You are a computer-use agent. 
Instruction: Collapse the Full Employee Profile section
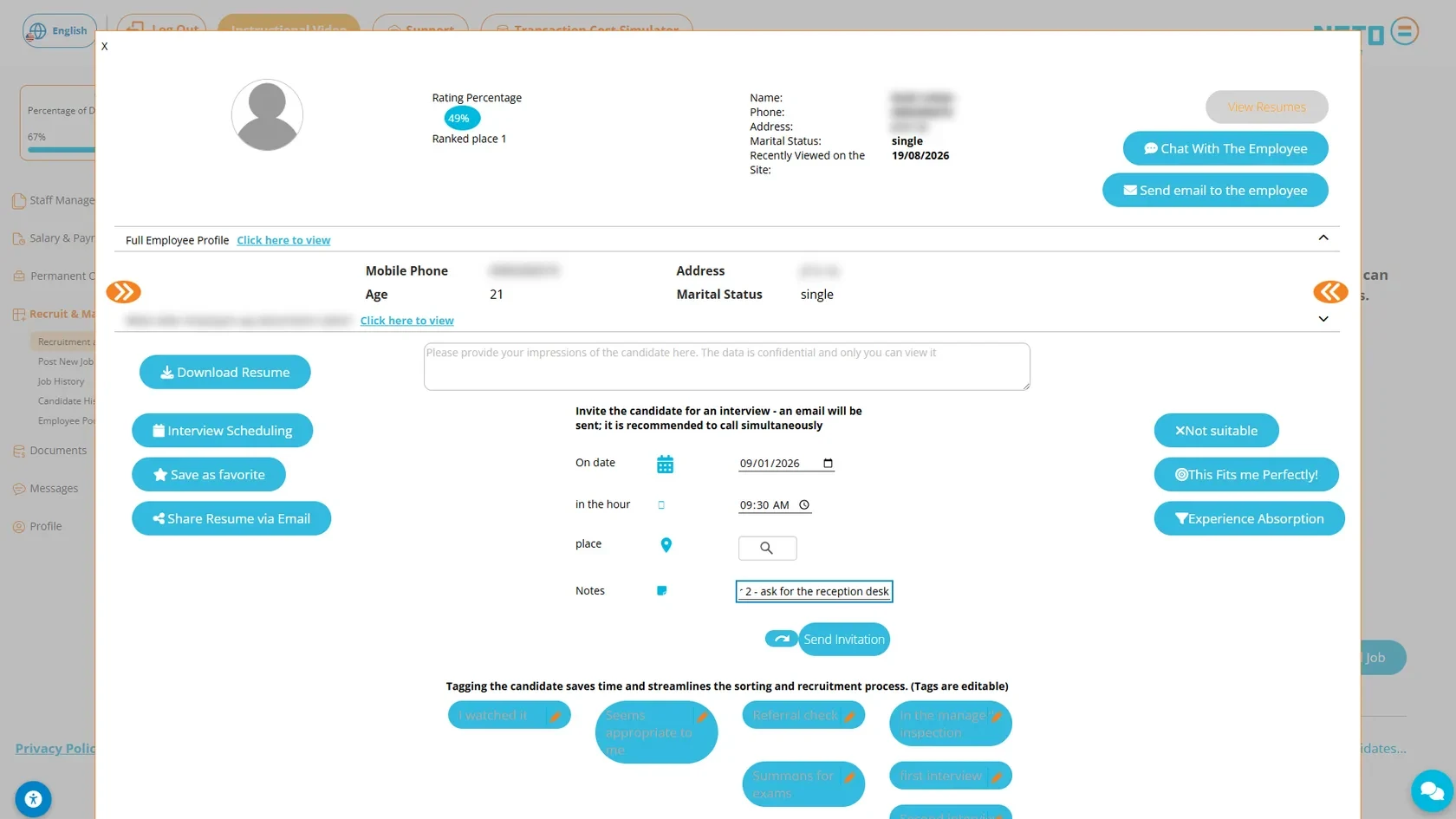(x=1323, y=237)
